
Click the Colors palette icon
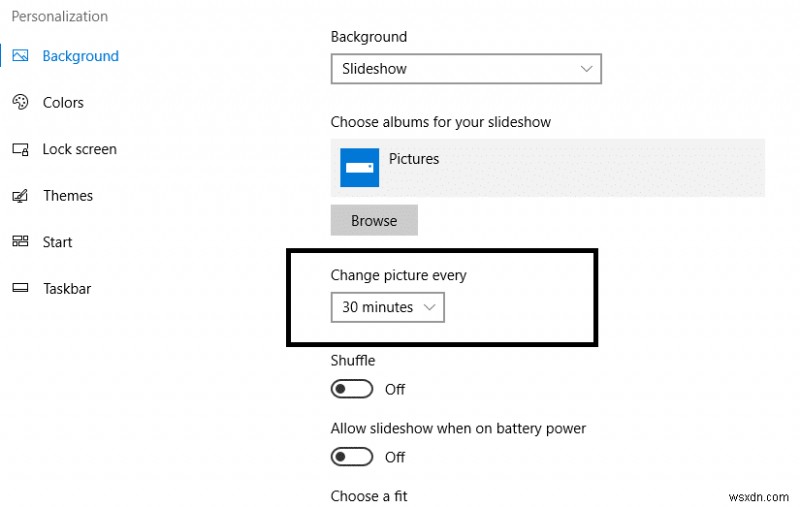(x=20, y=102)
